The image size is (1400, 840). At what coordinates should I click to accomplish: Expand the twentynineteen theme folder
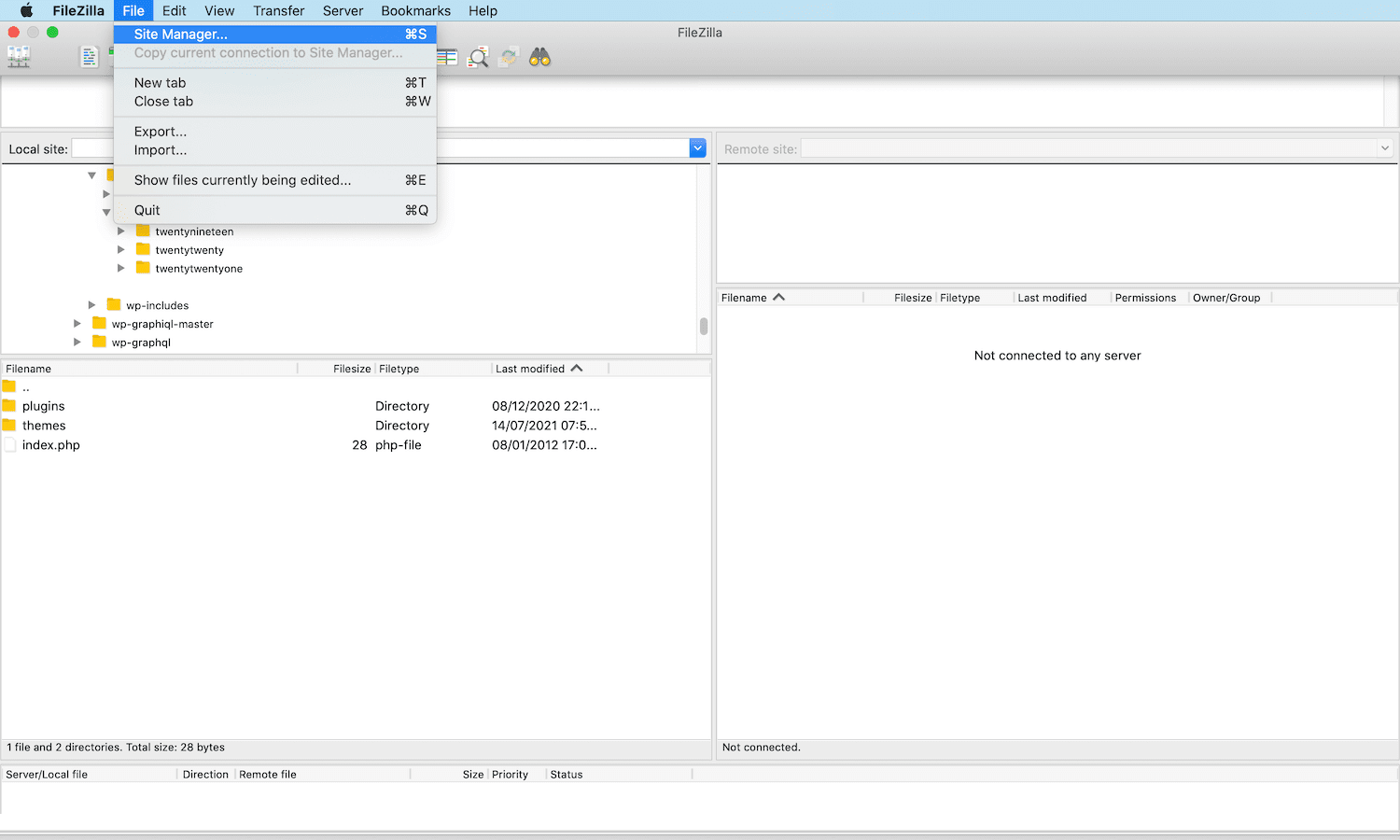coord(121,231)
